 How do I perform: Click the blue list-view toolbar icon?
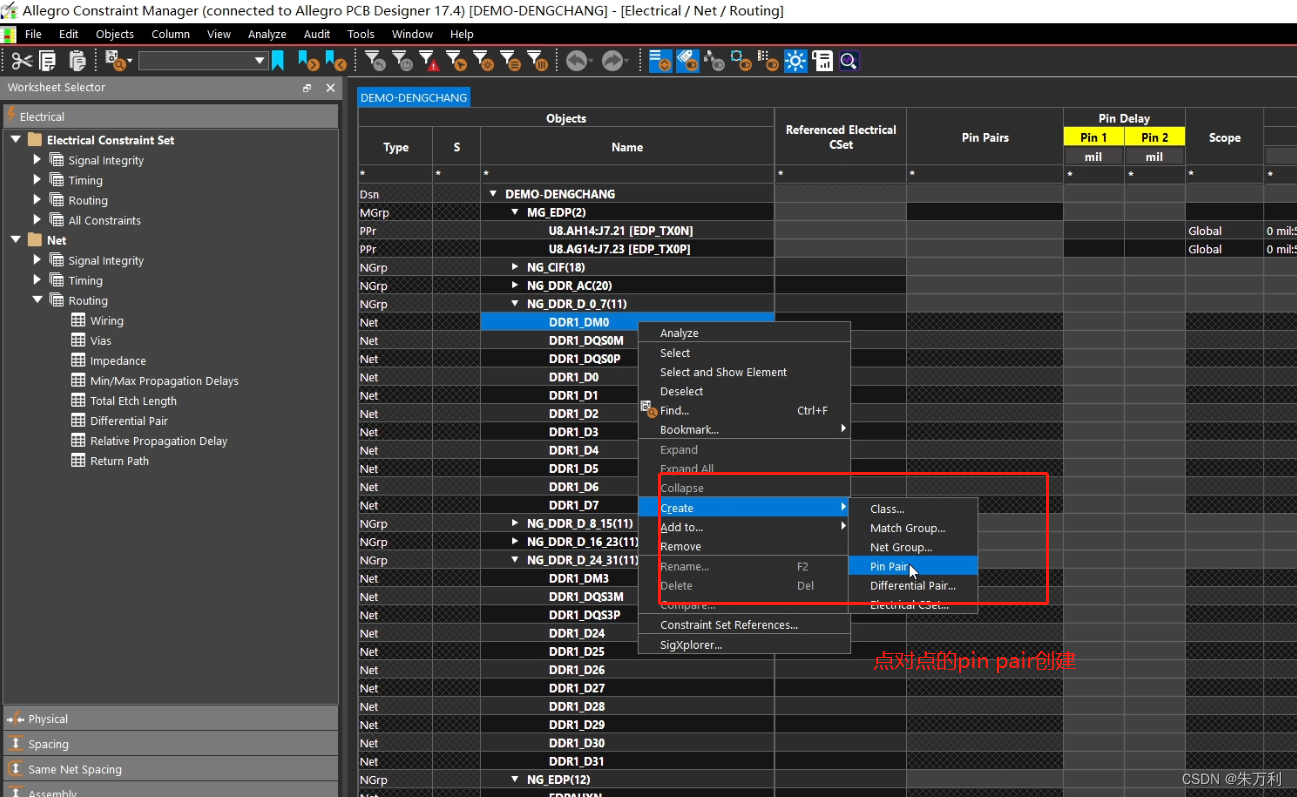coord(661,61)
